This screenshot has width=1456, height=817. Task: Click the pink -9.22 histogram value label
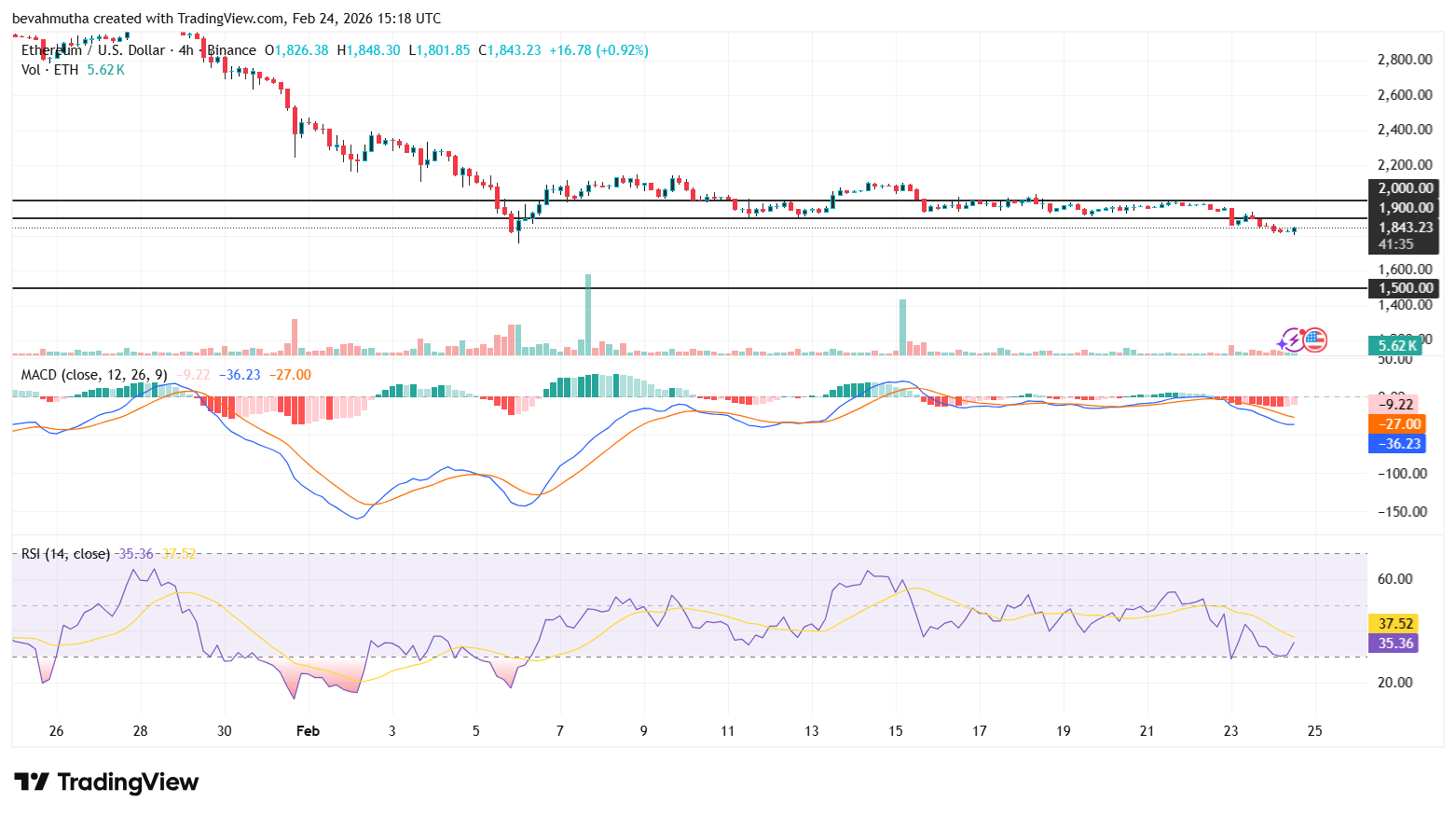pyautogui.click(x=1397, y=404)
